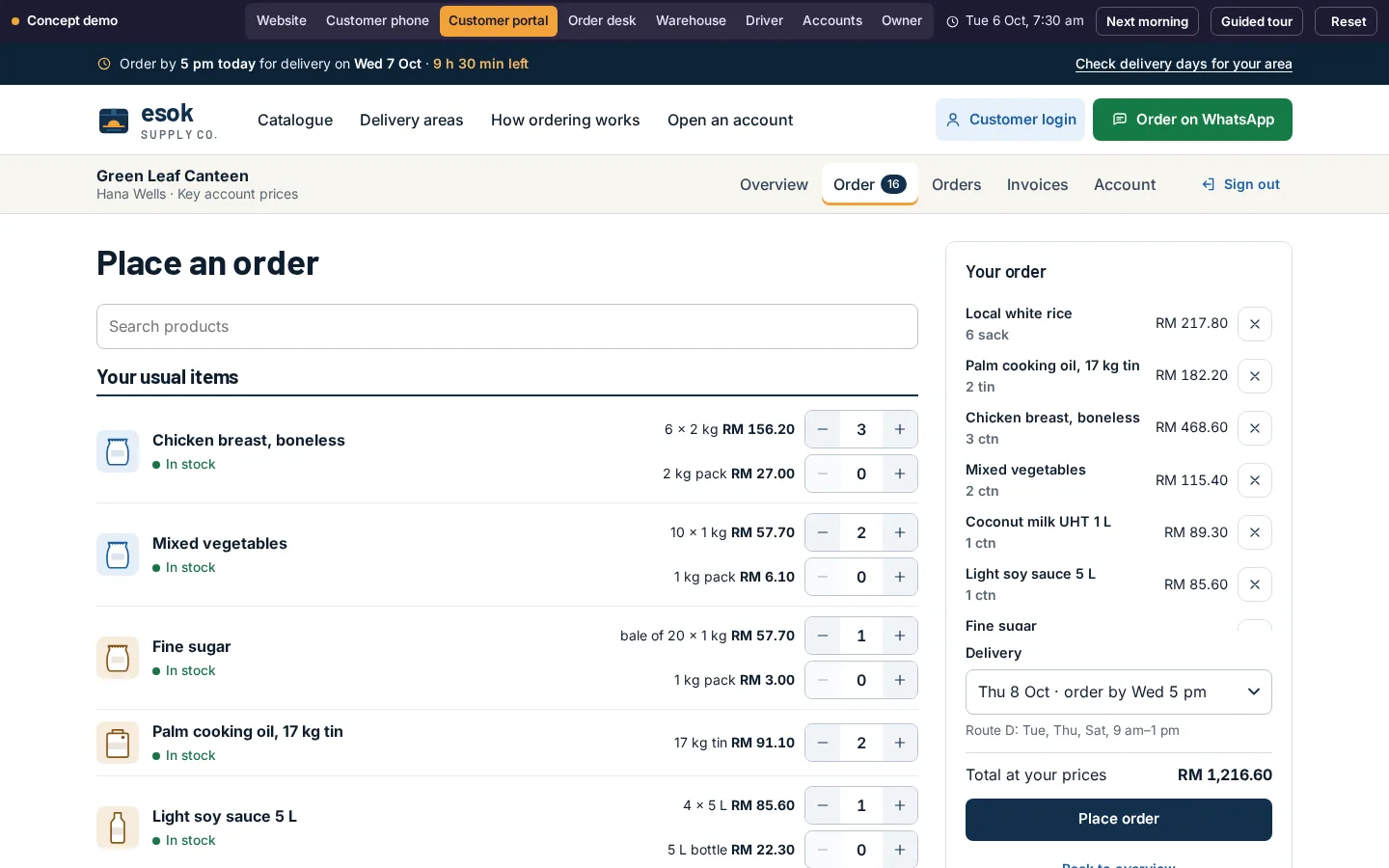Go to Delivery areas

[x=412, y=121]
